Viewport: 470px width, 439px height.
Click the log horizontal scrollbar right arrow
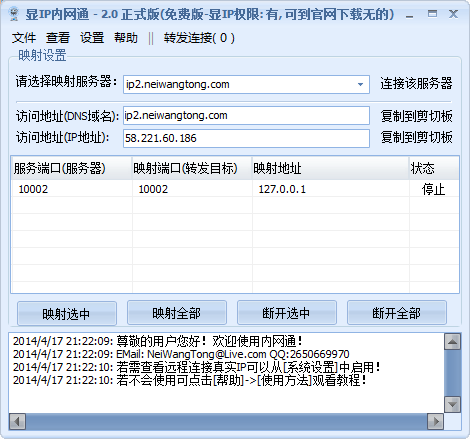point(435,421)
